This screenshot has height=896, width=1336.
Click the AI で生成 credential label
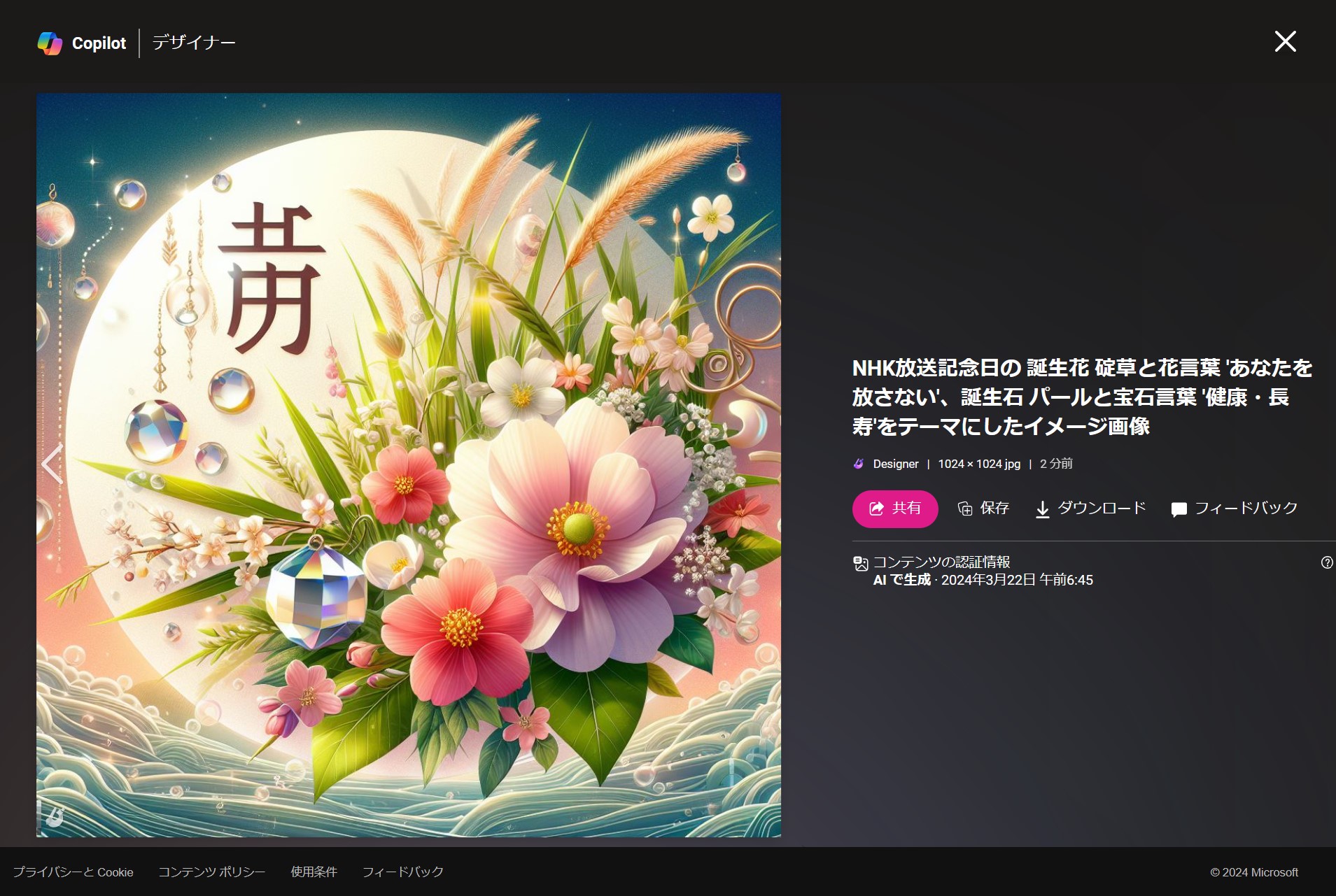tap(902, 580)
